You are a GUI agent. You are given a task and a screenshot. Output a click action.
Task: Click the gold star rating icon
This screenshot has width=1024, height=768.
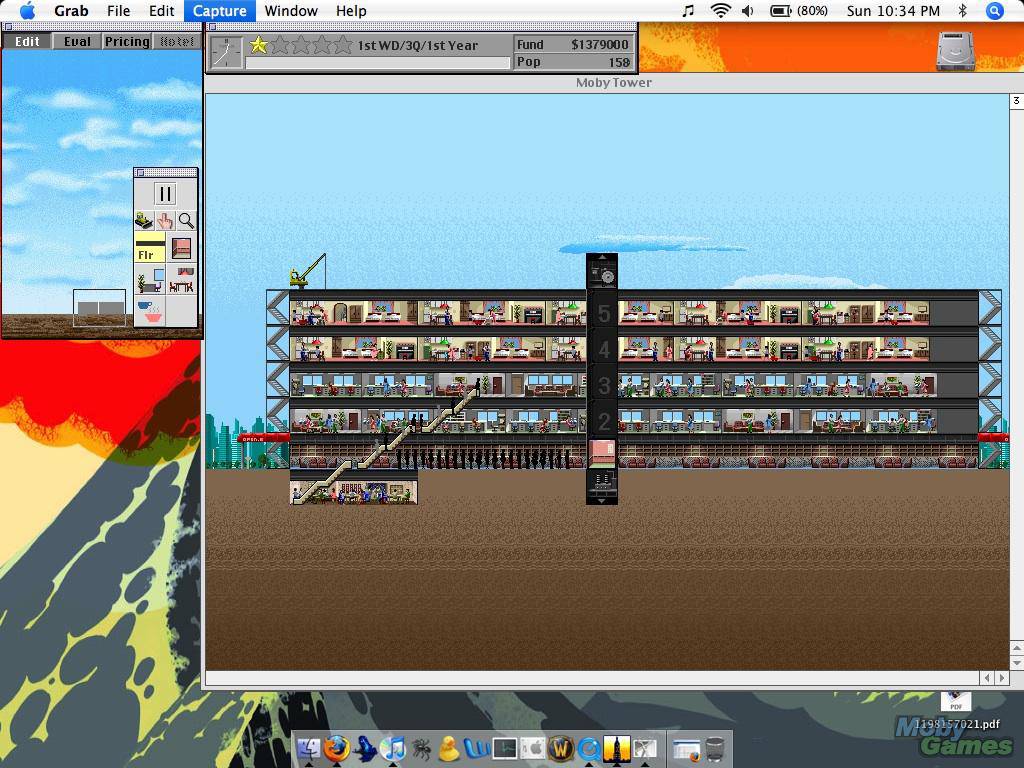tap(259, 44)
